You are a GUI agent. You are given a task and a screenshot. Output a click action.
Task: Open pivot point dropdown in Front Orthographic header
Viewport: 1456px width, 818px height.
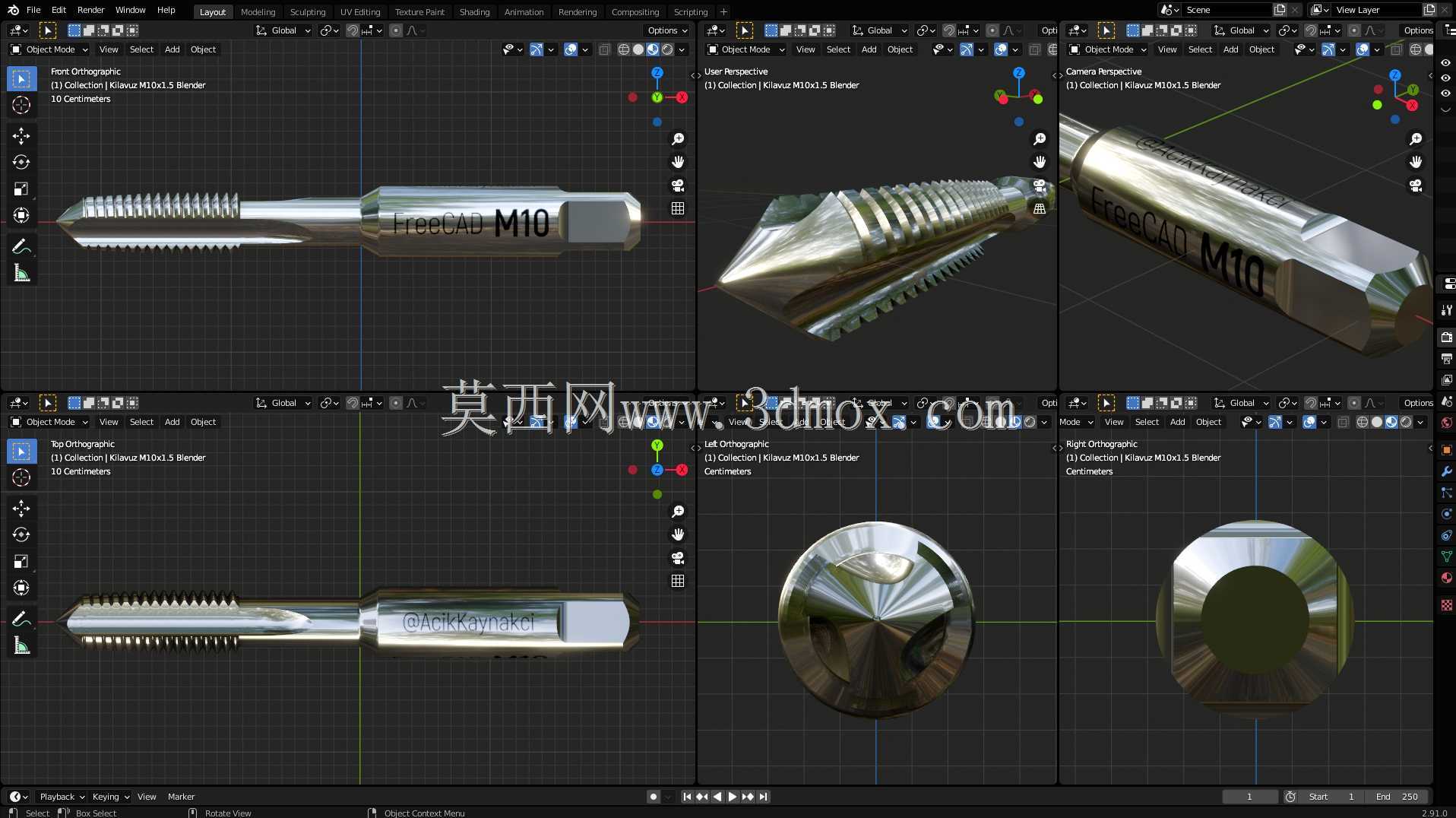point(329,30)
